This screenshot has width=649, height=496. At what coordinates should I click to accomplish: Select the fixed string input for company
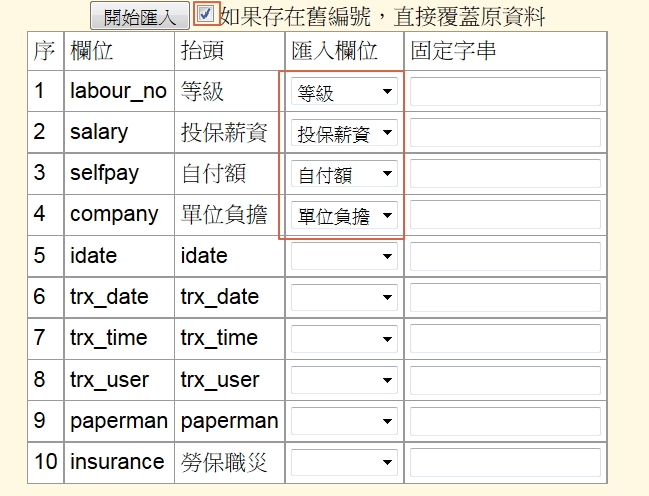[x=505, y=215]
